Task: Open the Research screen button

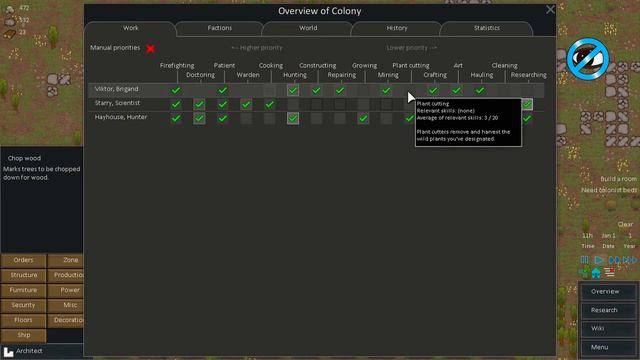Action: (609, 310)
